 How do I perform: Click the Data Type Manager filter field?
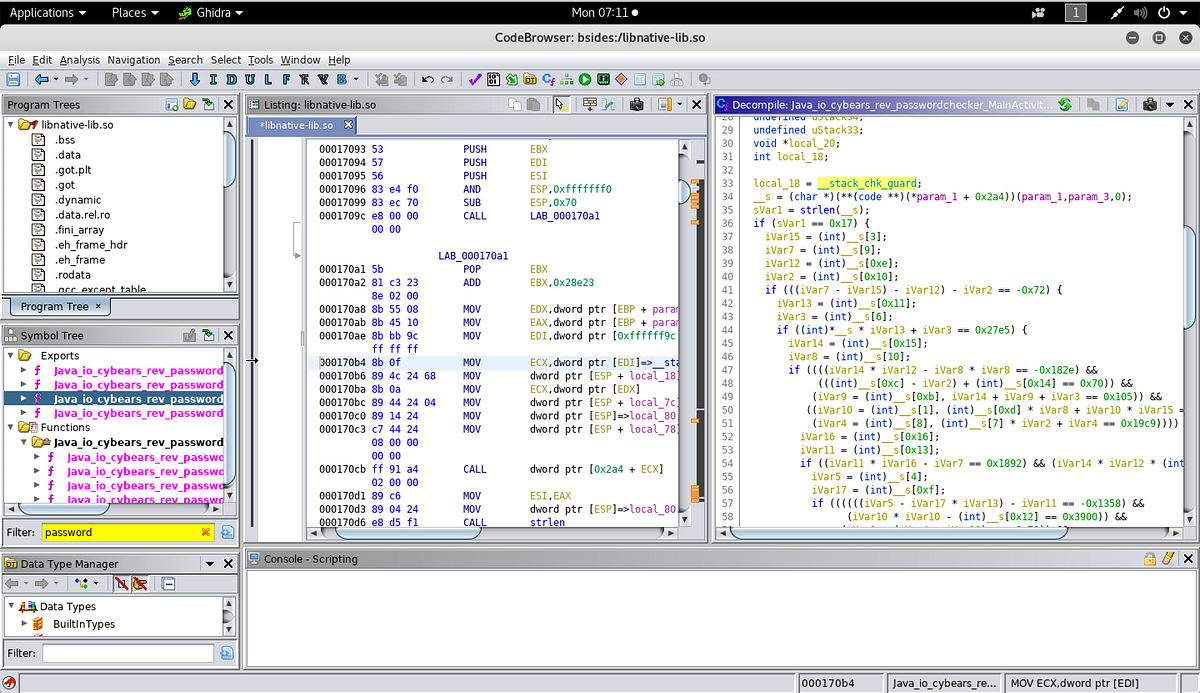128,653
